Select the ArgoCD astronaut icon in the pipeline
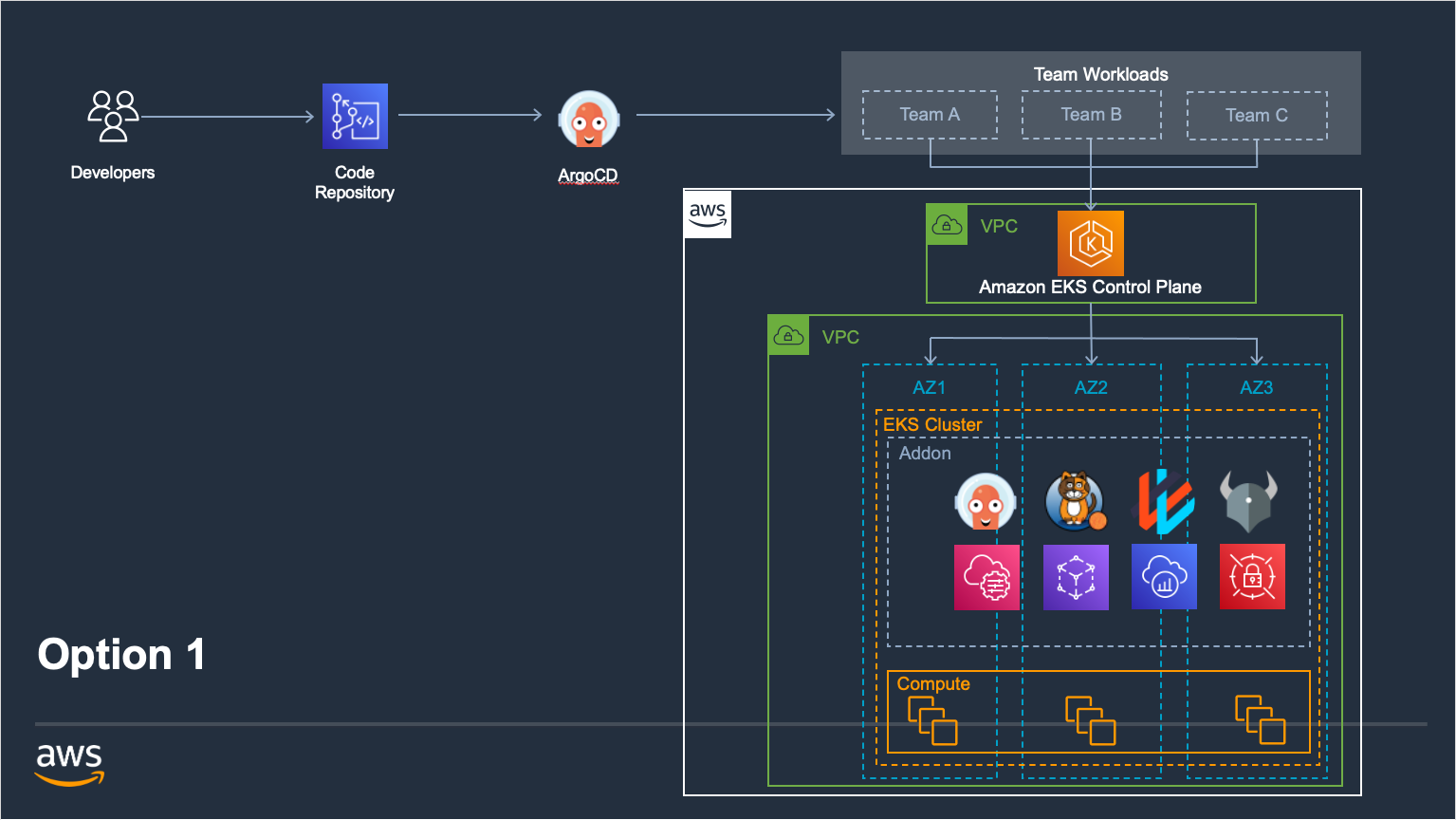Image resolution: width=1456 pixels, height=820 pixels. pyautogui.click(x=588, y=118)
